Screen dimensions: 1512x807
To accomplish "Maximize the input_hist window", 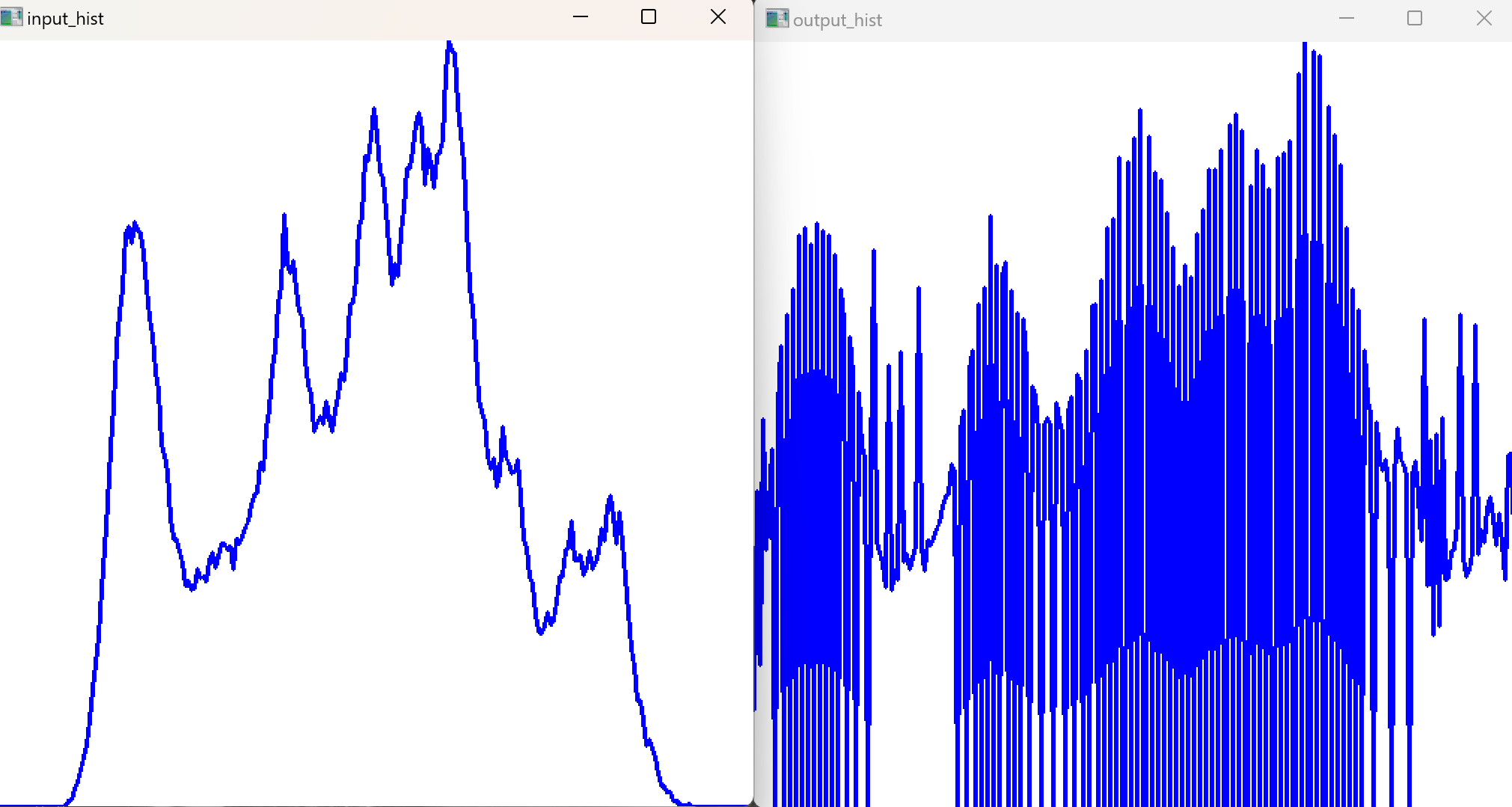I will (x=649, y=17).
